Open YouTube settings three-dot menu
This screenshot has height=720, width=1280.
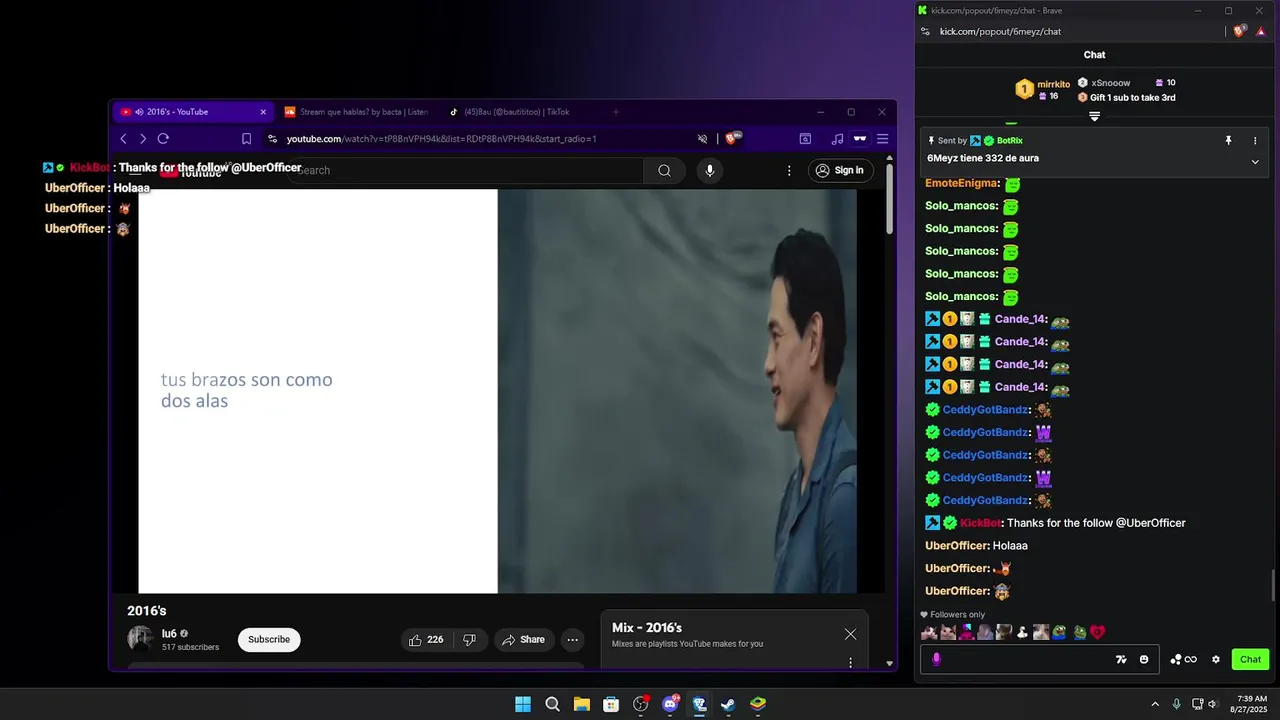coord(789,170)
